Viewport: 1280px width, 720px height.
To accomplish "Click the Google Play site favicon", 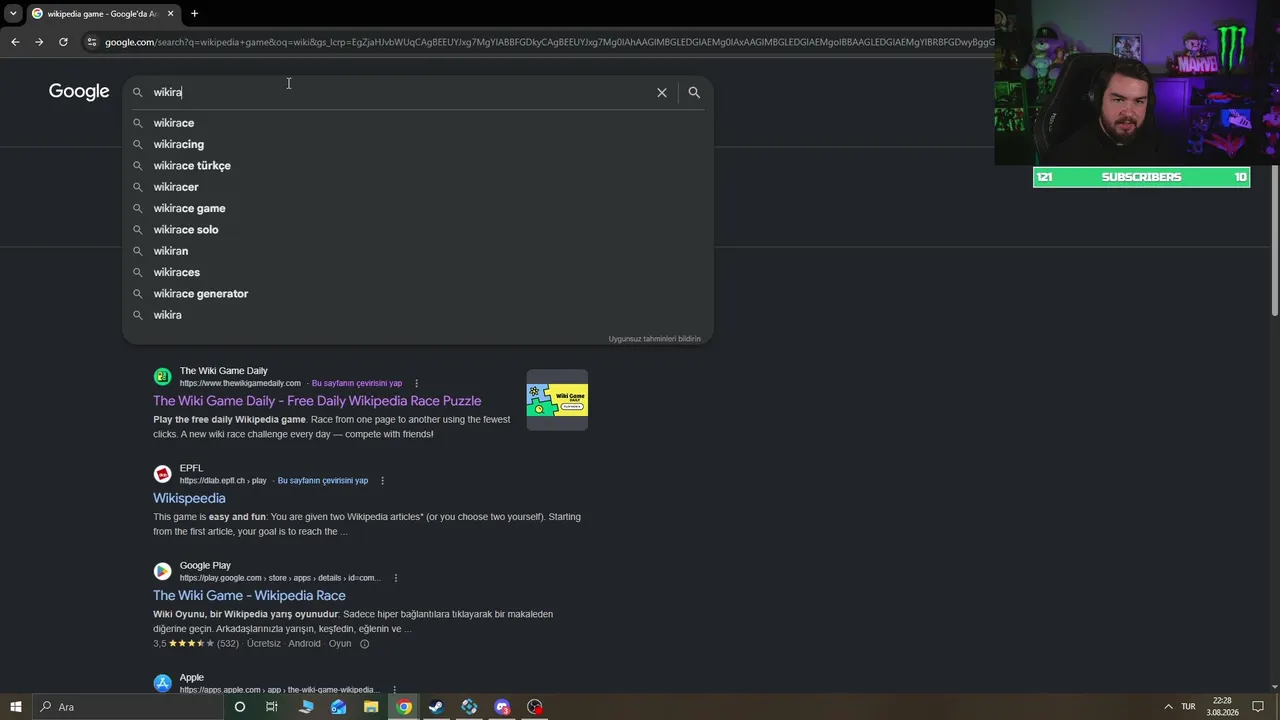I will click(x=162, y=571).
